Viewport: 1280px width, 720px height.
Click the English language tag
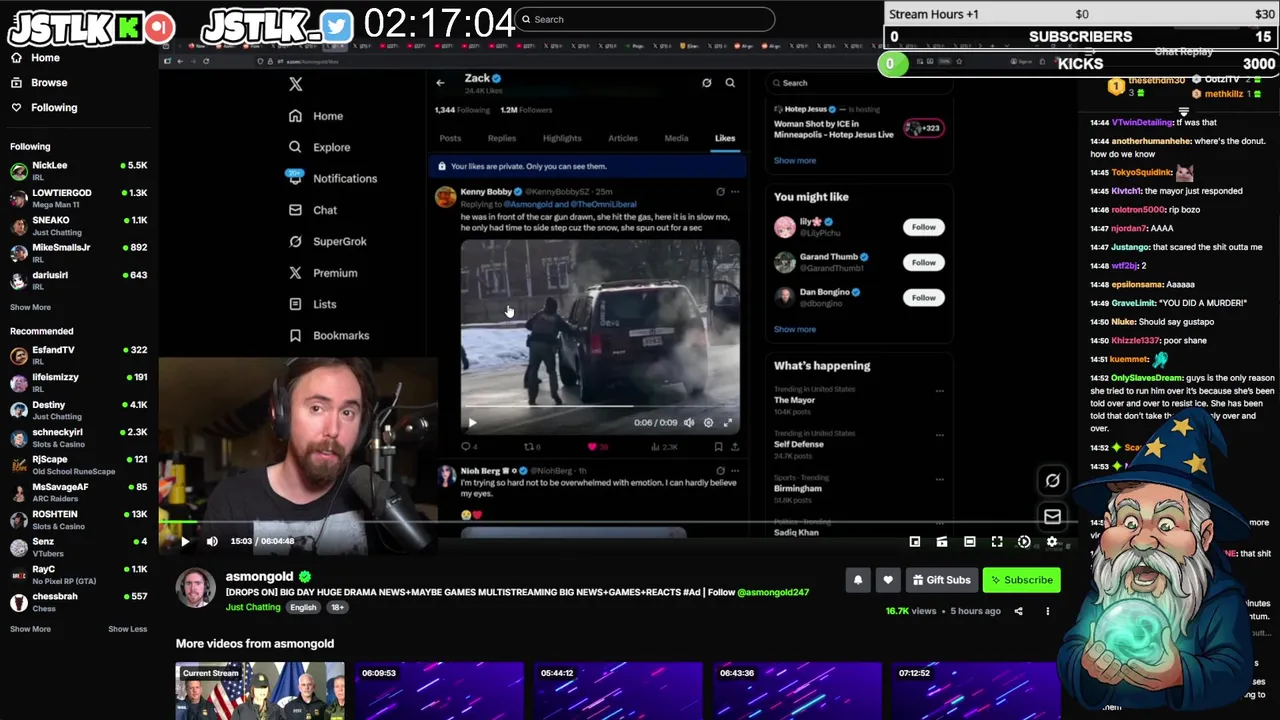pos(303,607)
